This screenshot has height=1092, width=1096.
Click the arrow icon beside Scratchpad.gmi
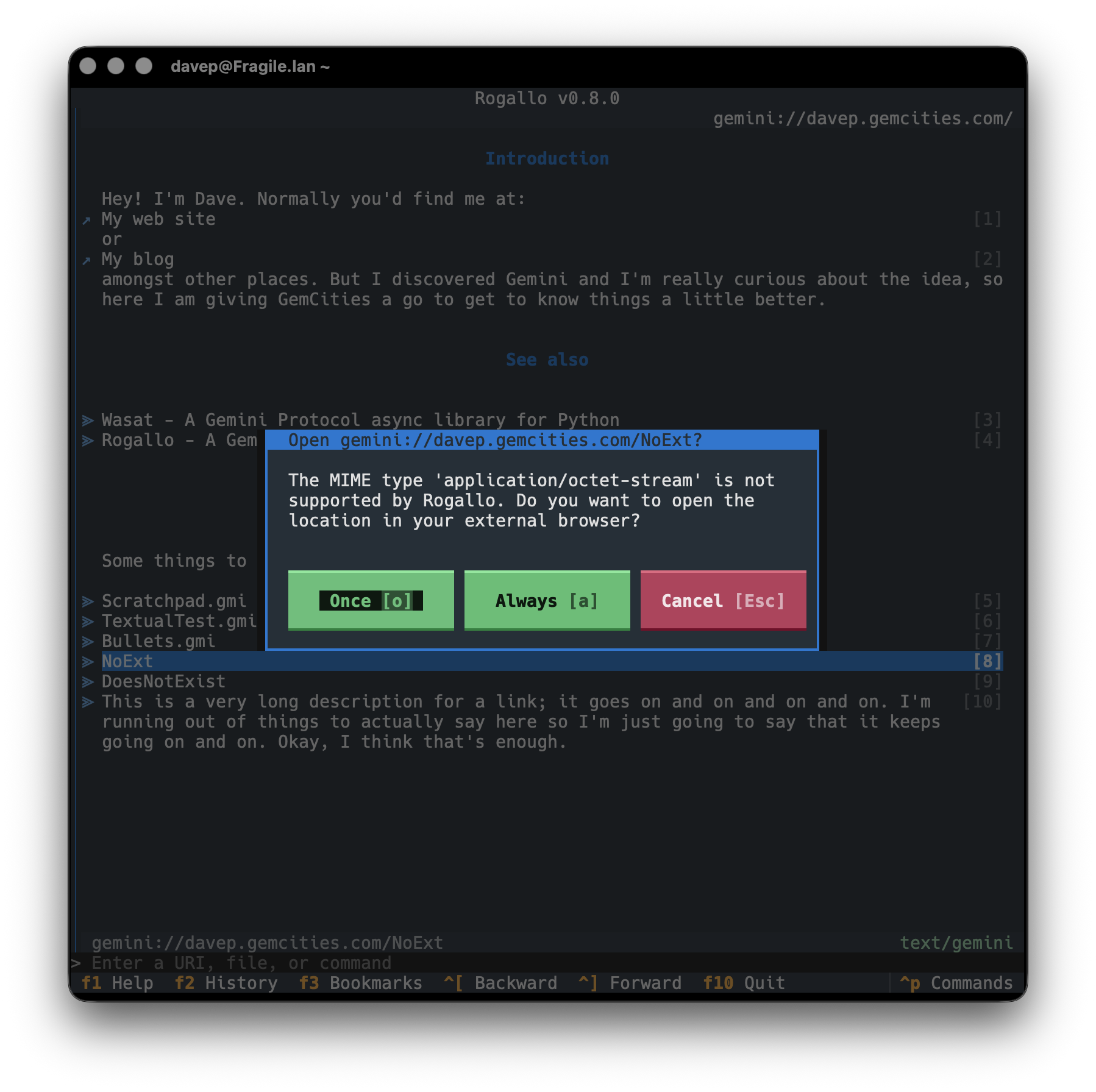(88, 601)
